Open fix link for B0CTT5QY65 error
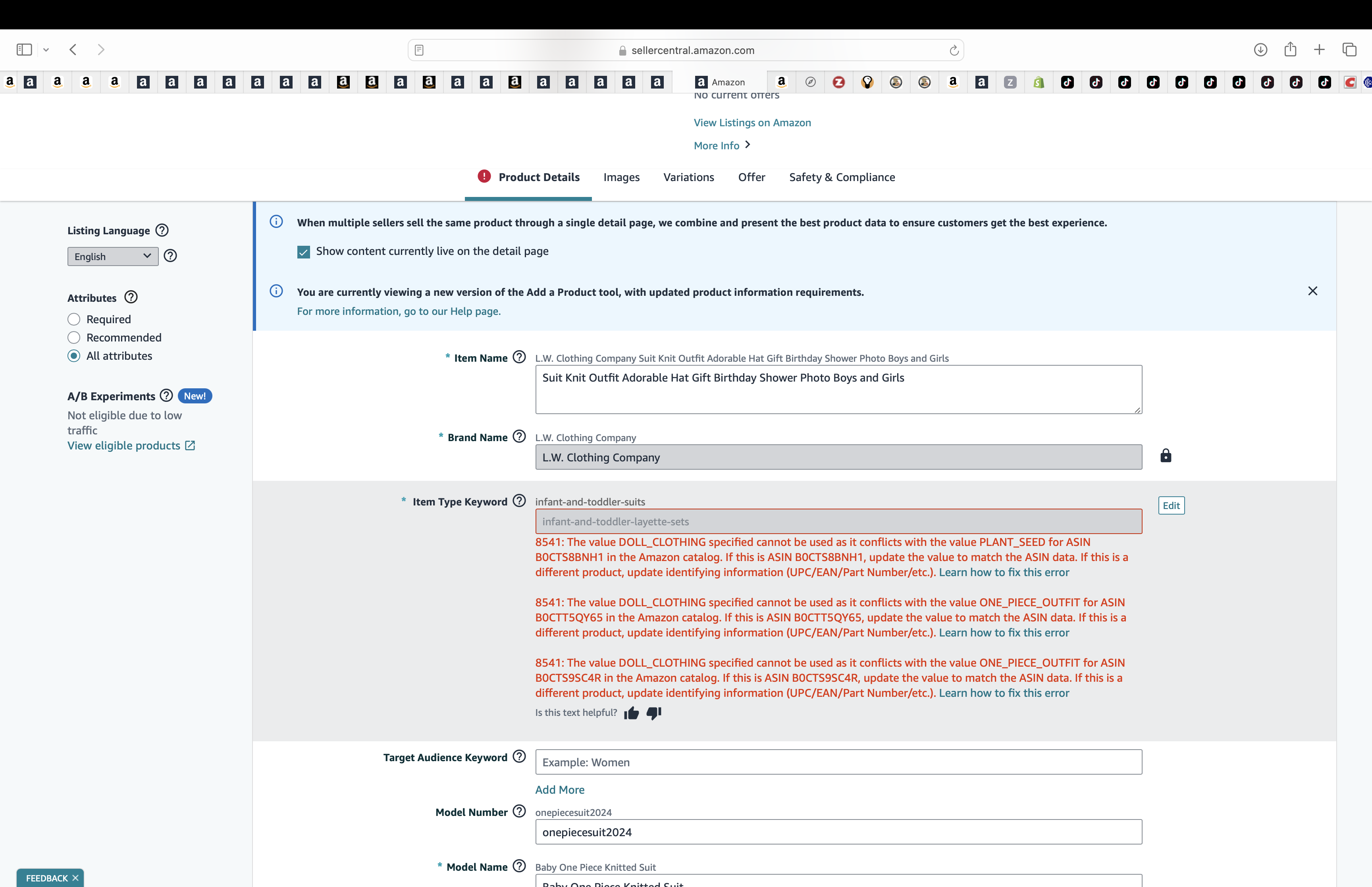 tap(1004, 633)
